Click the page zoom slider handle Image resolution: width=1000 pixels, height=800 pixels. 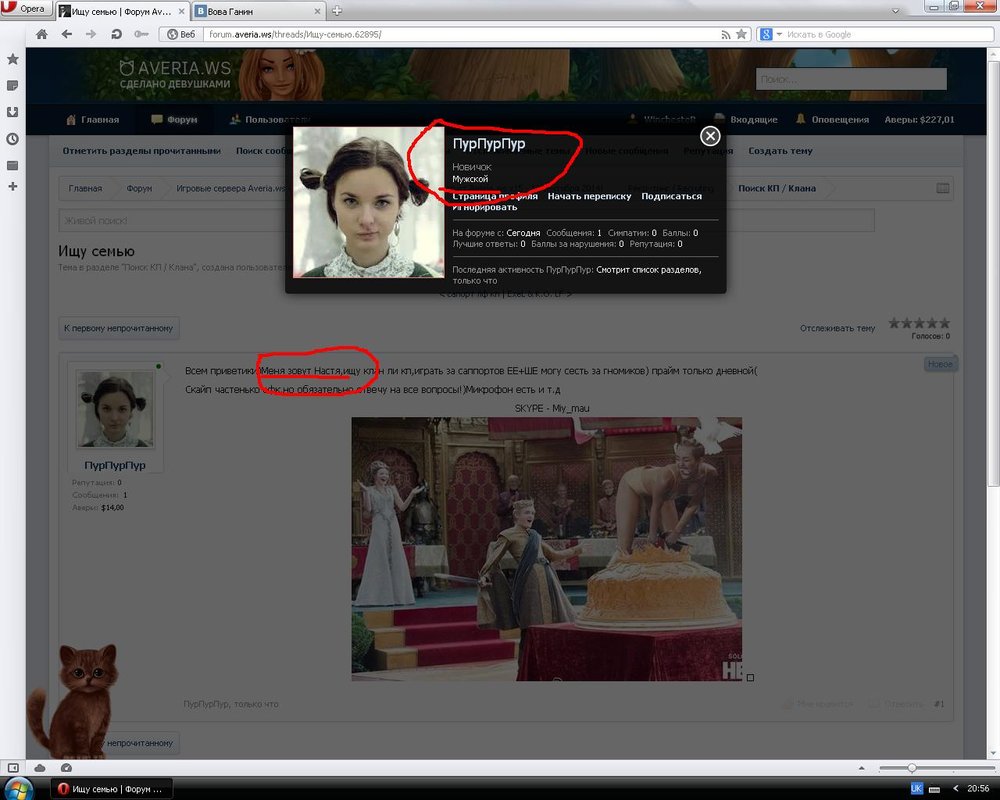pos(911,767)
